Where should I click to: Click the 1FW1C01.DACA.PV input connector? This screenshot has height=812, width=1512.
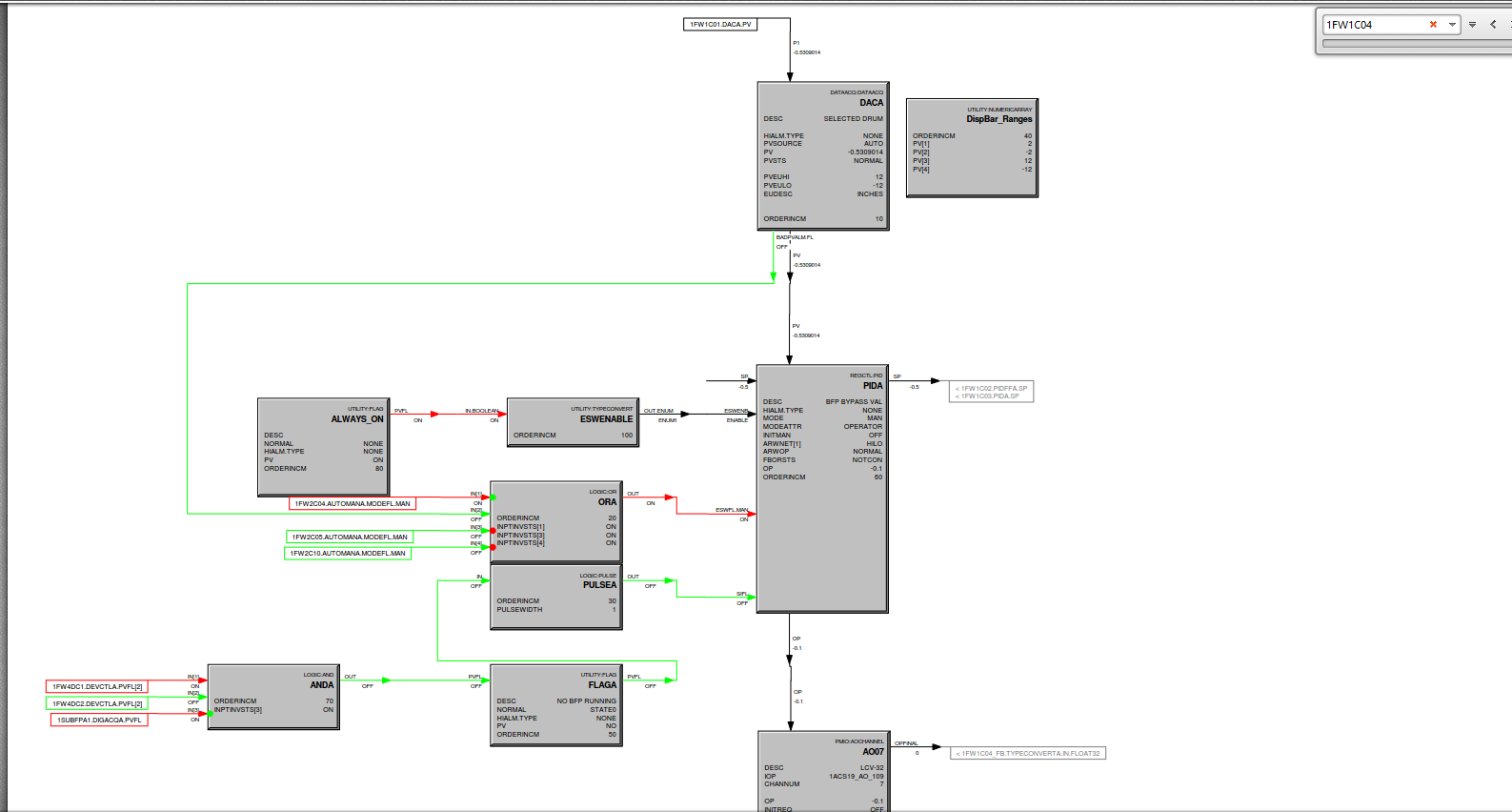720,25
